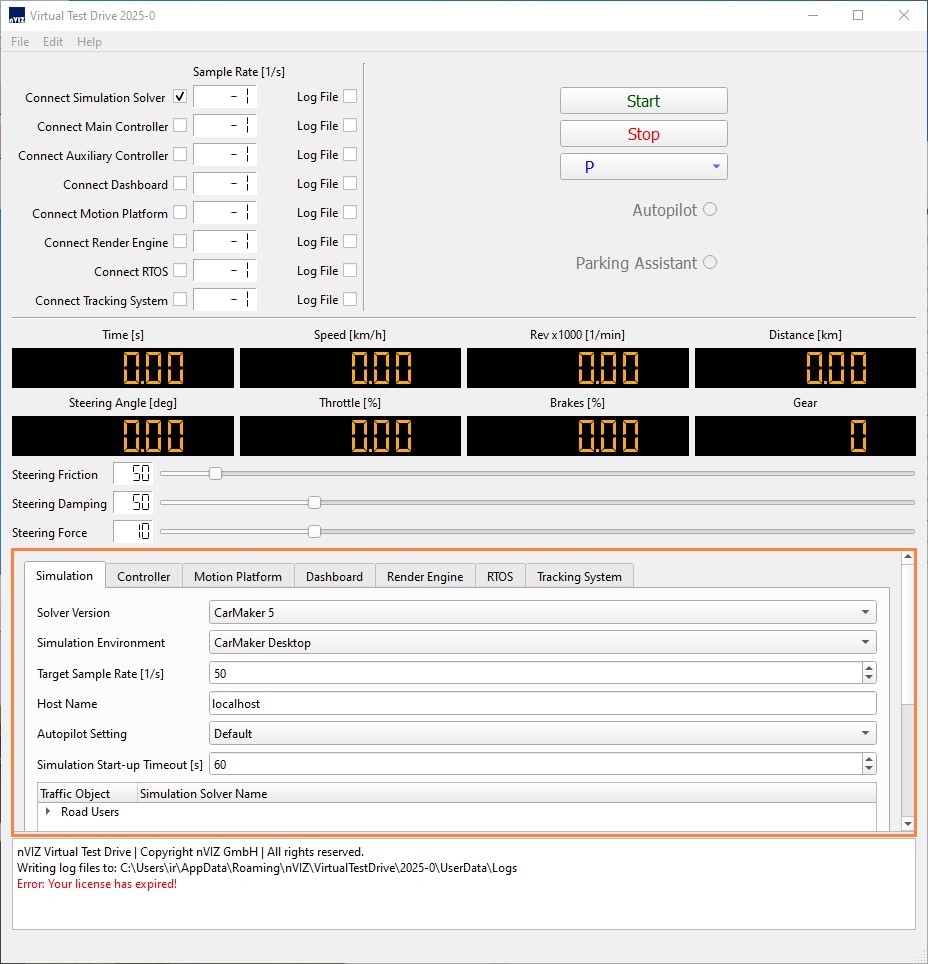Open the Autopilot Setting dropdown
The image size is (928, 964).
pos(866,733)
